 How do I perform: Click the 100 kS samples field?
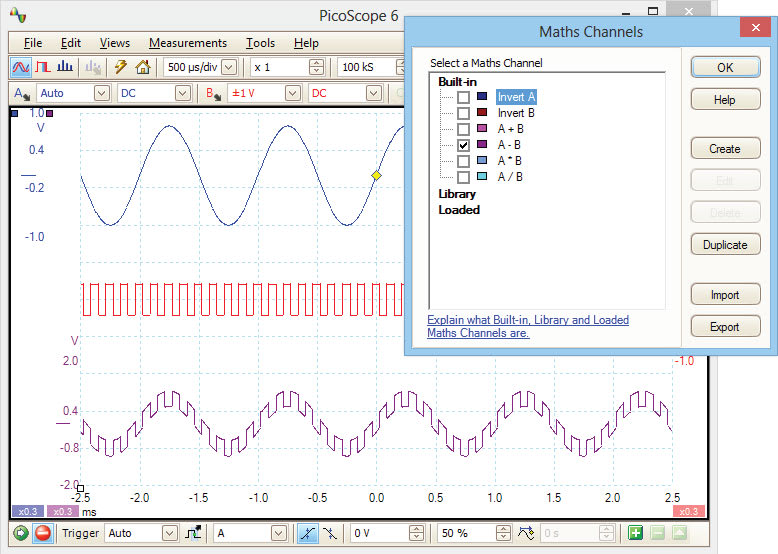[366, 67]
